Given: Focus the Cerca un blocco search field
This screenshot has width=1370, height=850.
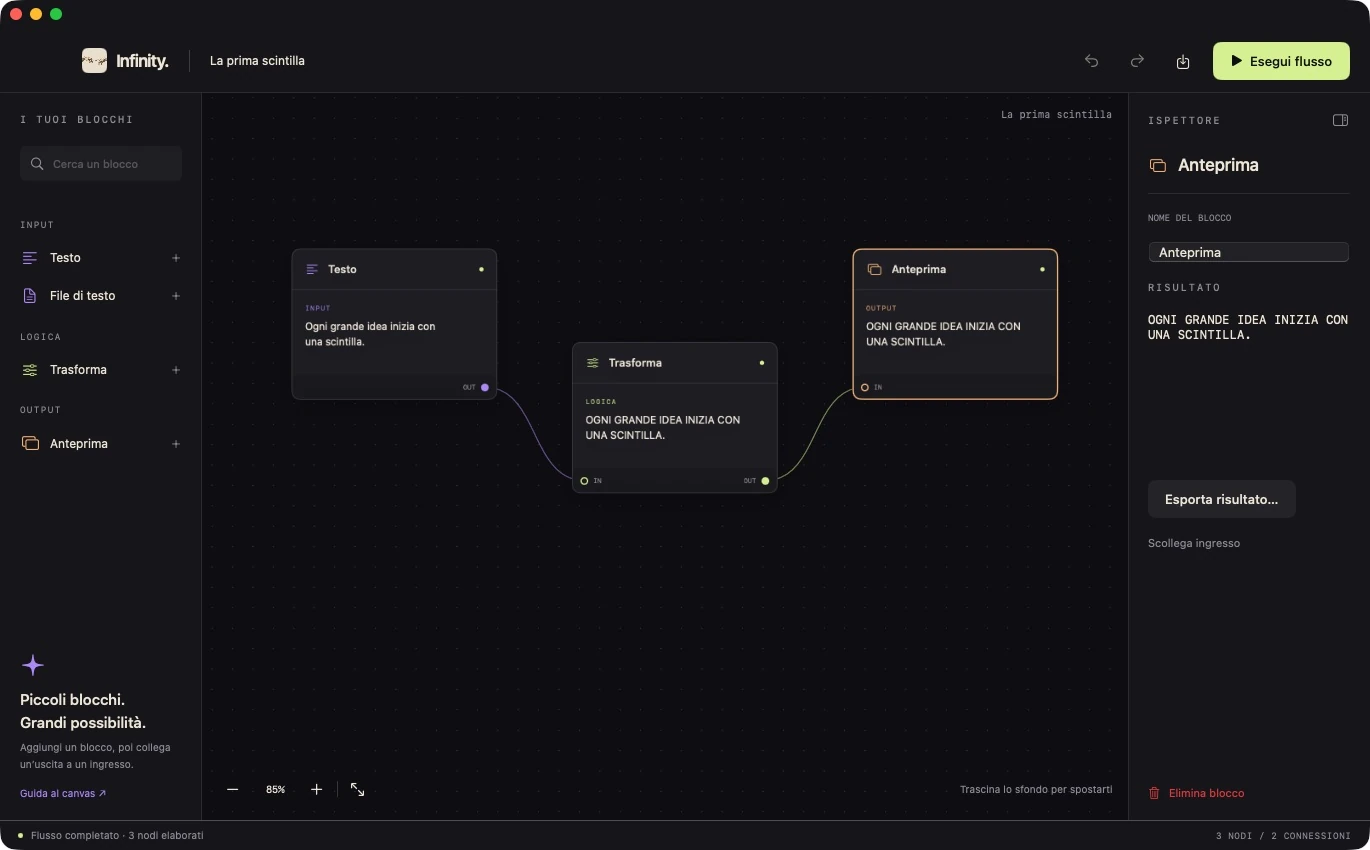Looking at the screenshot, I should pos(101,164).
